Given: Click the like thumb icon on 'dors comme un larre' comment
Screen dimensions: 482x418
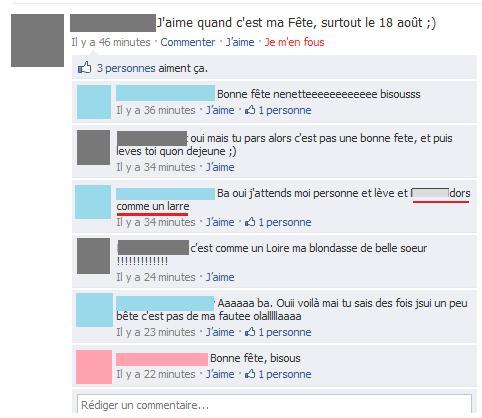Looking at the screenshot, I should click(x=250, y=222).
